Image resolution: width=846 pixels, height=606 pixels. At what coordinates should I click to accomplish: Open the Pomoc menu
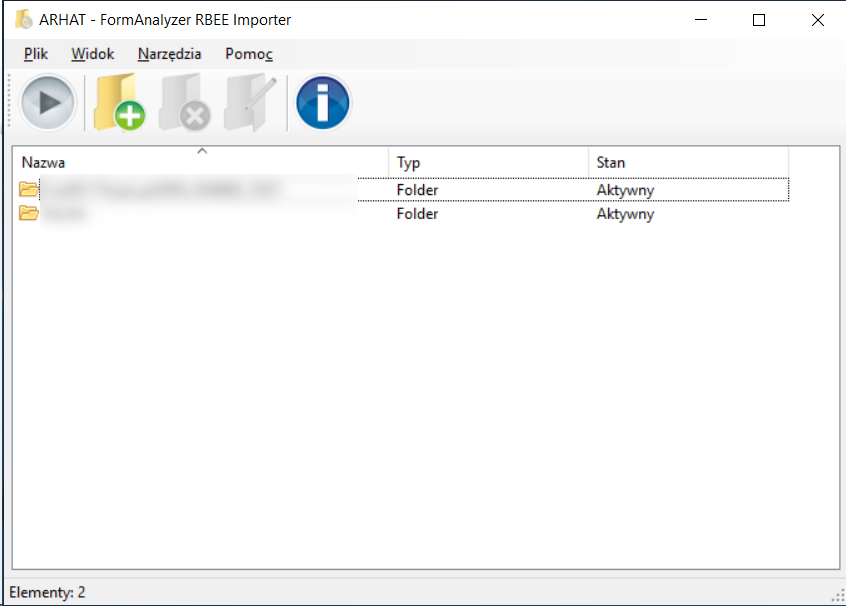[249, 54]
